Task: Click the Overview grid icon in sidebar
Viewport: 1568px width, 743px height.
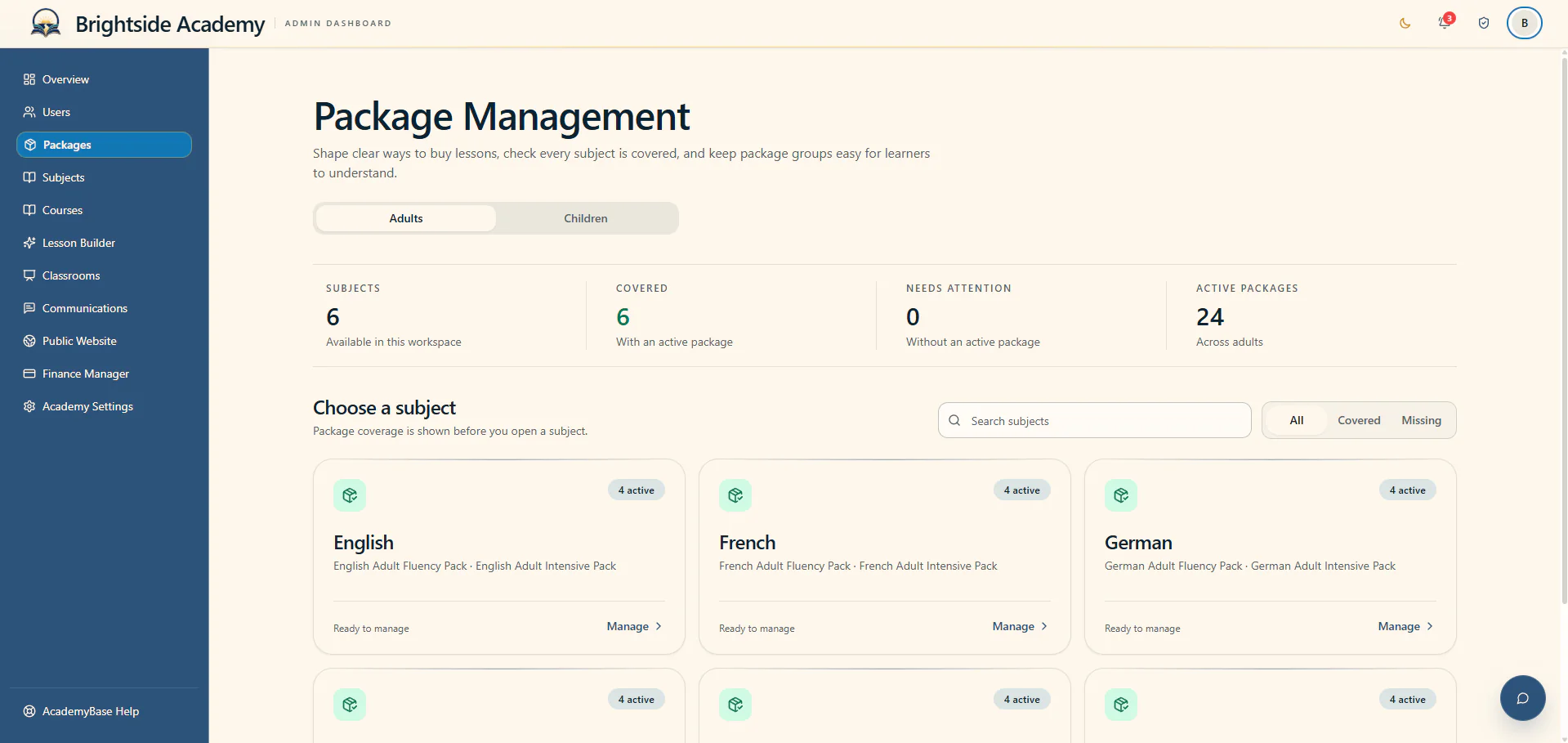Action: click(x=29, y=79)
